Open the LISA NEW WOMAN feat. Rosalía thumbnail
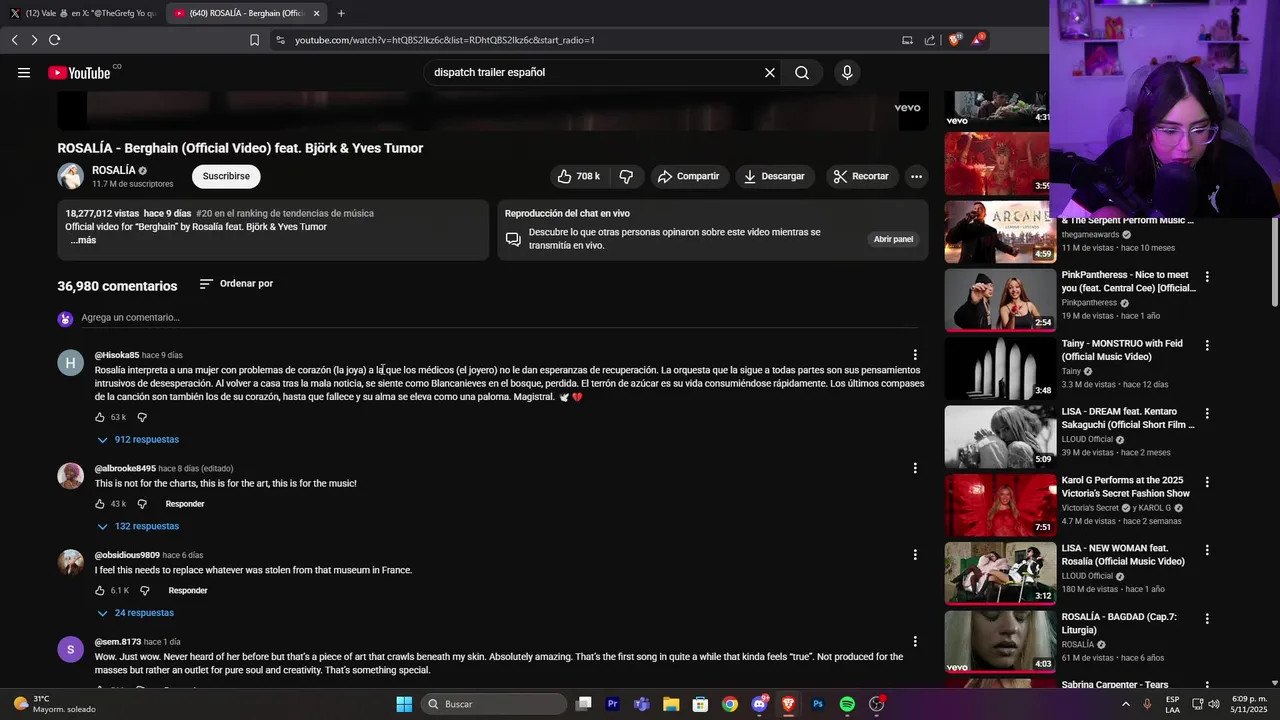1280x720 pixels. (x=1000, y=573)
